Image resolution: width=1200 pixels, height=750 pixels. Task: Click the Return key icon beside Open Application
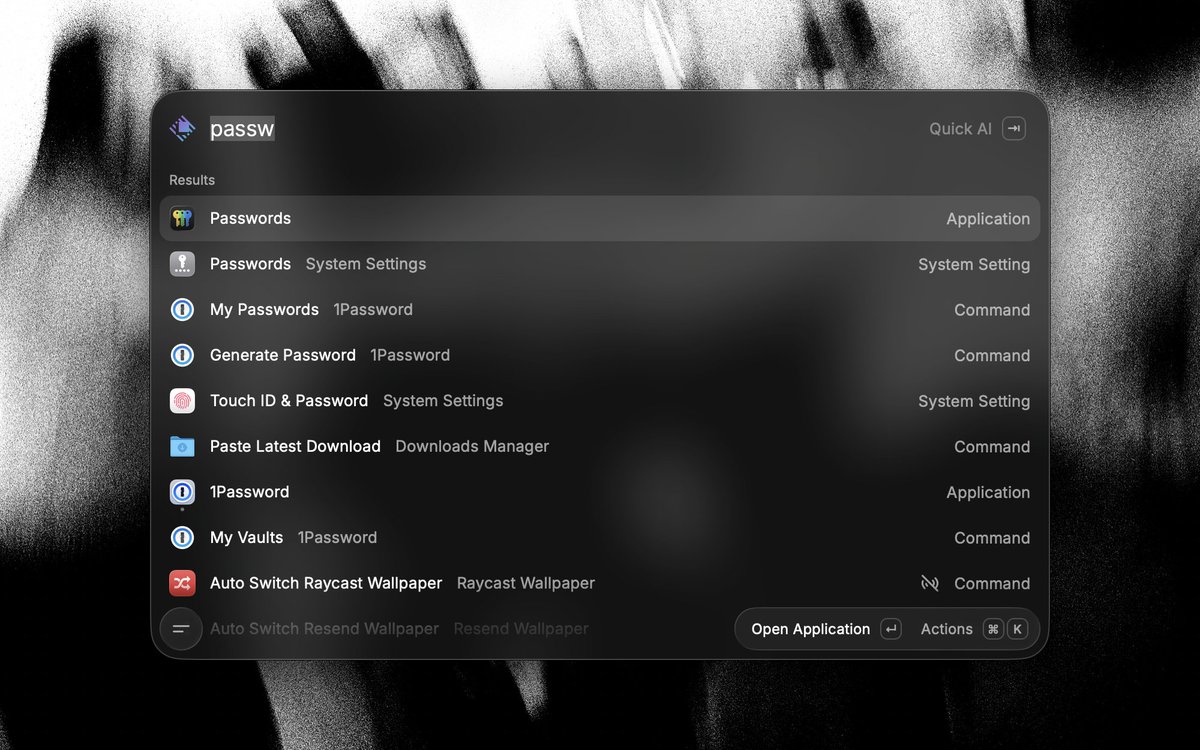pyautogui.click(x=891, y=629)
